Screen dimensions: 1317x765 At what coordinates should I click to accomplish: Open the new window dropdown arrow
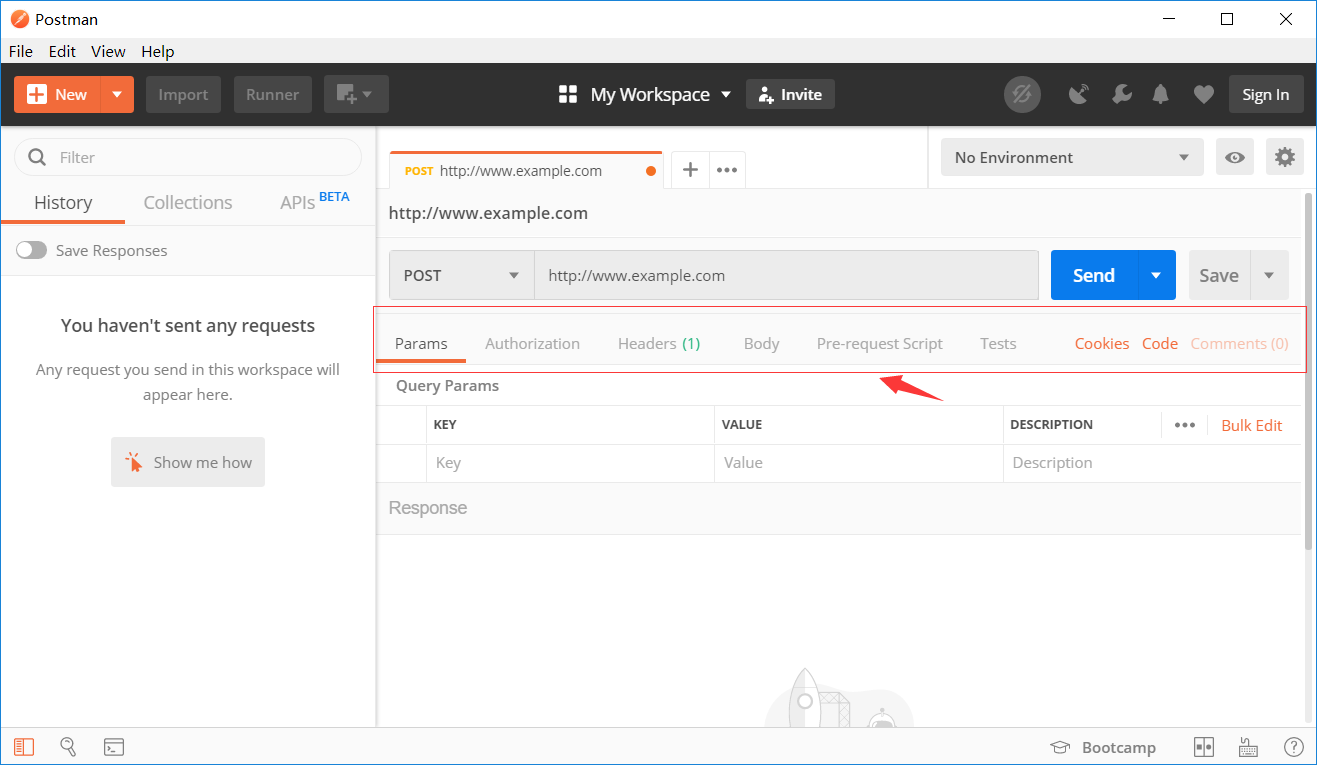(x=367, y=94)
